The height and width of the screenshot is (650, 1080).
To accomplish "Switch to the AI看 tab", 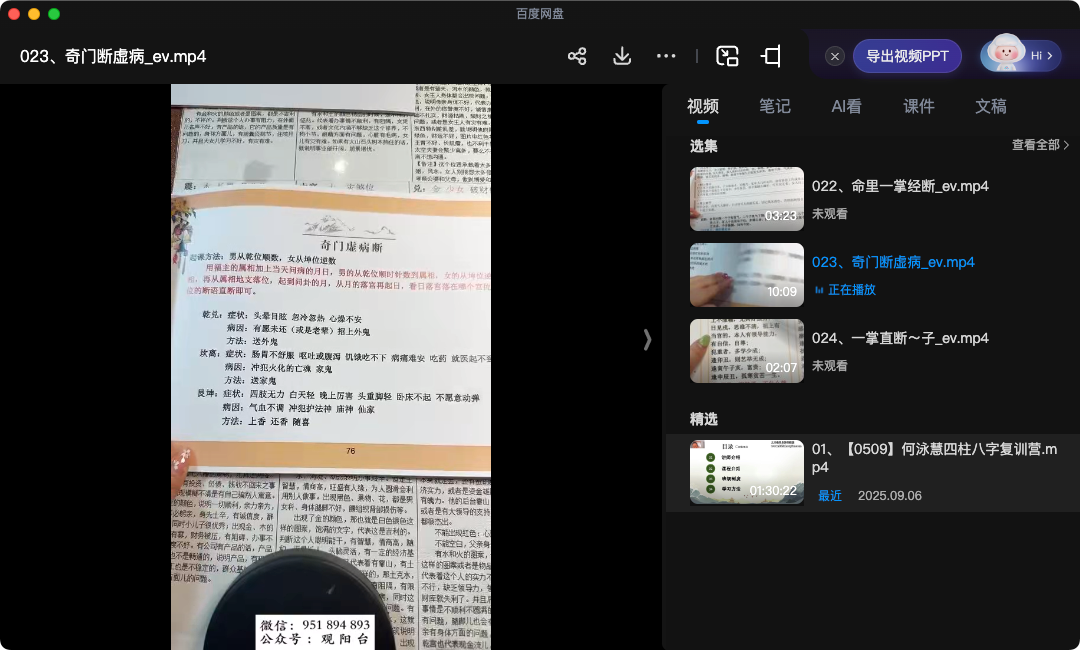I will (x=846, y=107).
